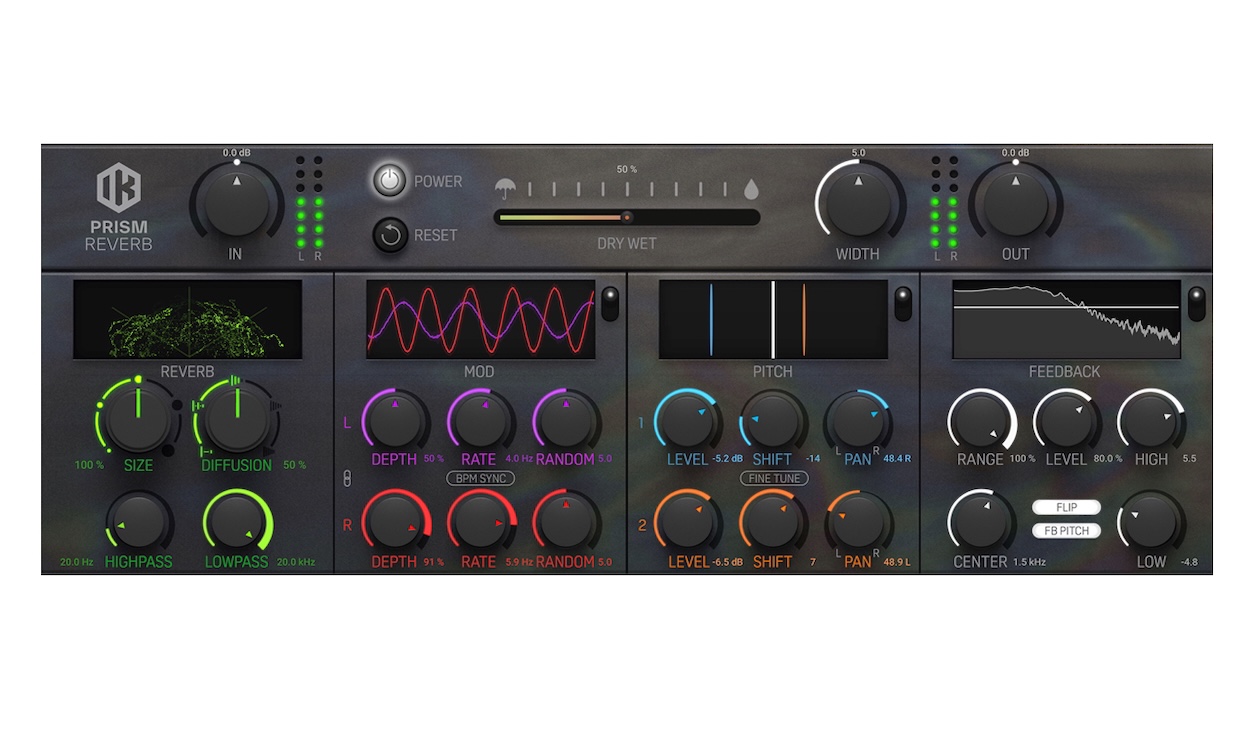This screenshot has width=1260, height=756.
Task: Click the green reverb particle display
Action: 188,320
